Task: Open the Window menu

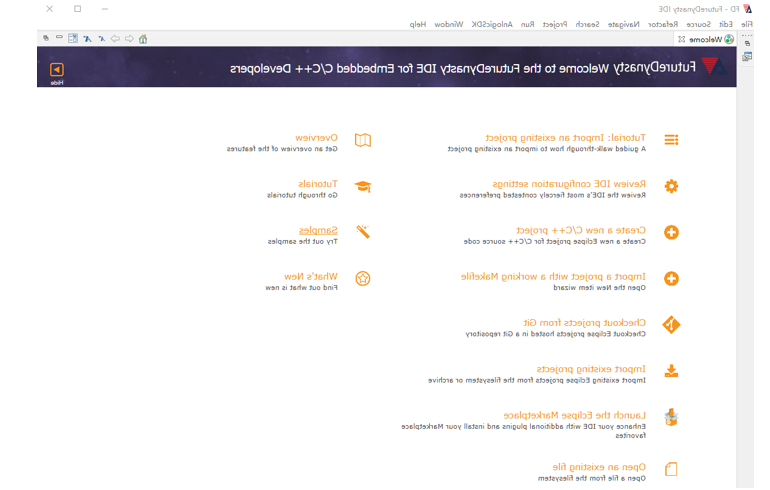Action: coord(449,24)
